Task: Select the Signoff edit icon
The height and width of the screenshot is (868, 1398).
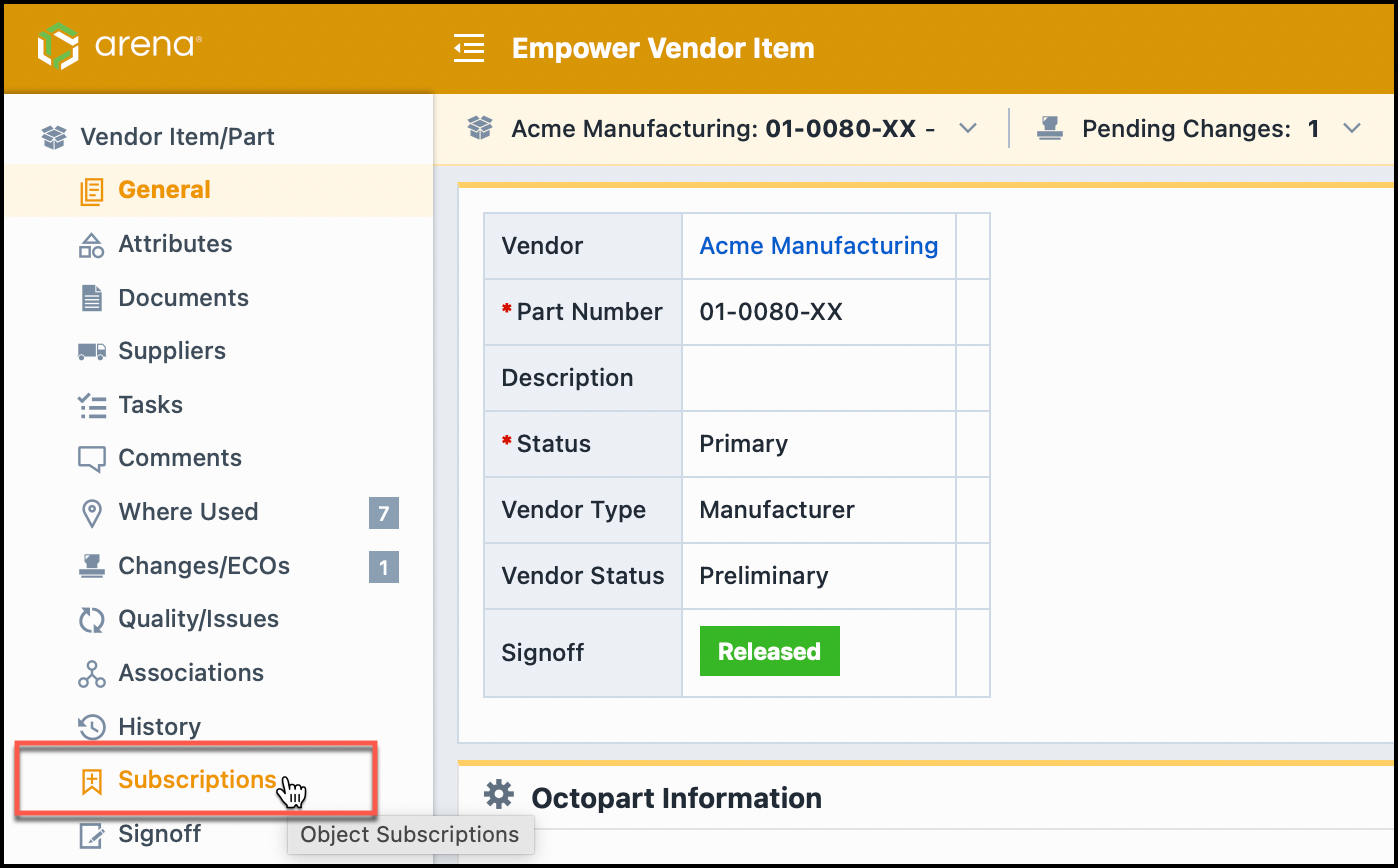Action: [91, 833]
